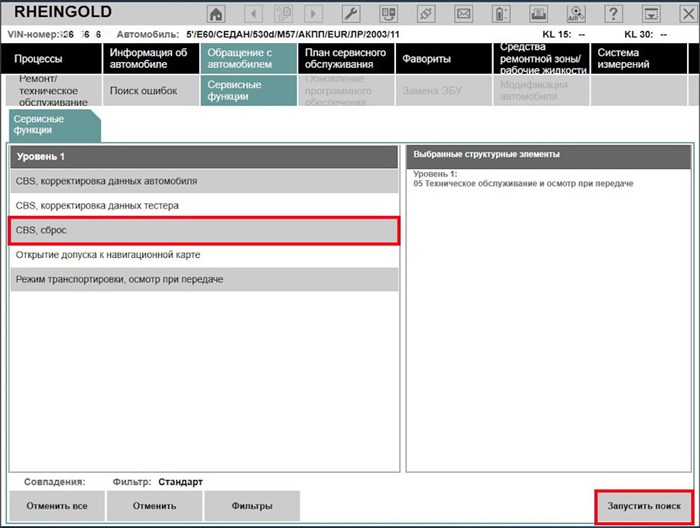Click the back arrow navigation icon
The image size is (700, 528).
(x=253, y=14)
